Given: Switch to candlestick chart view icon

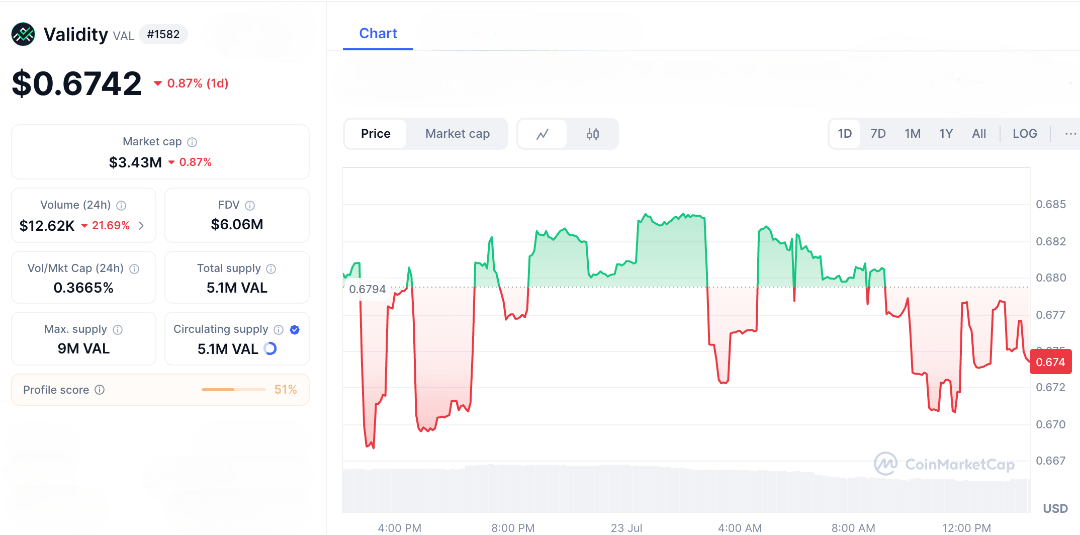Looking at the screenshot, I should (x=593, y=134).
